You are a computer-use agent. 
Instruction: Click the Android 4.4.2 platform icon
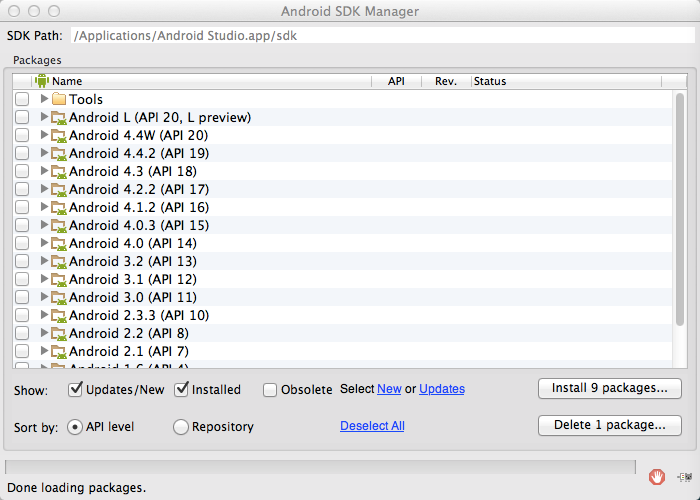point(59,153)
